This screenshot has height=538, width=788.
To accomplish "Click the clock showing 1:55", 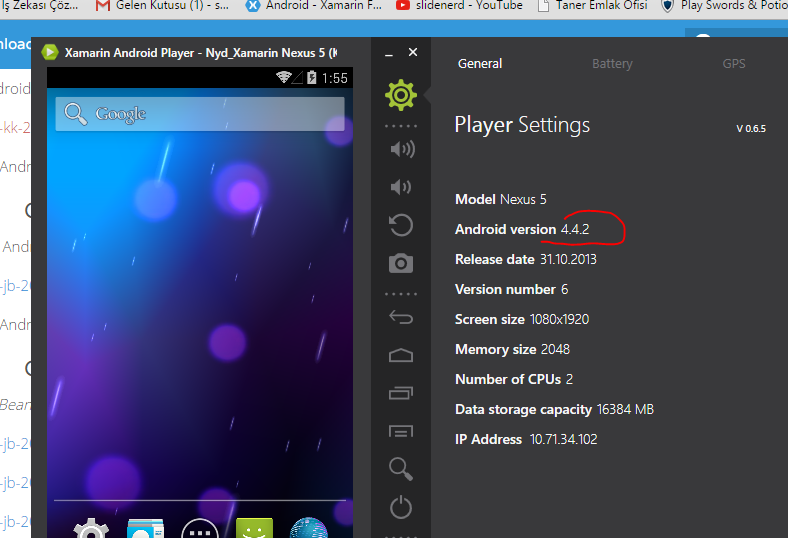I will 335,78.
